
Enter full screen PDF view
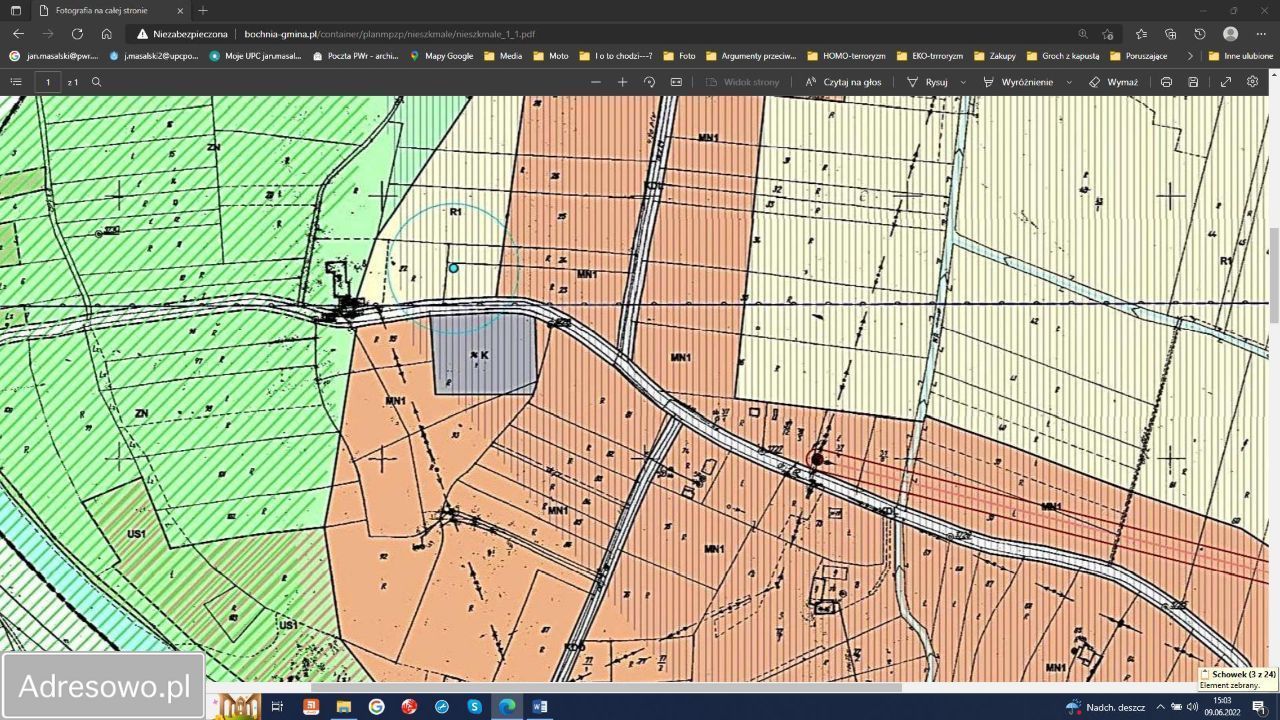[1226, 82]
